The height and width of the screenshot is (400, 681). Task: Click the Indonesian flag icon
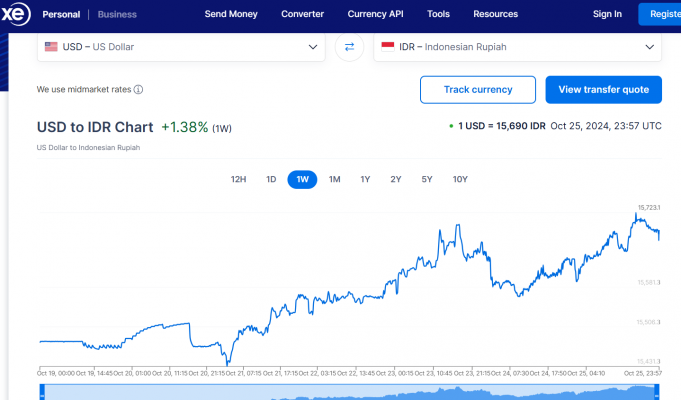pyautogui.click(x=387, y=46)
